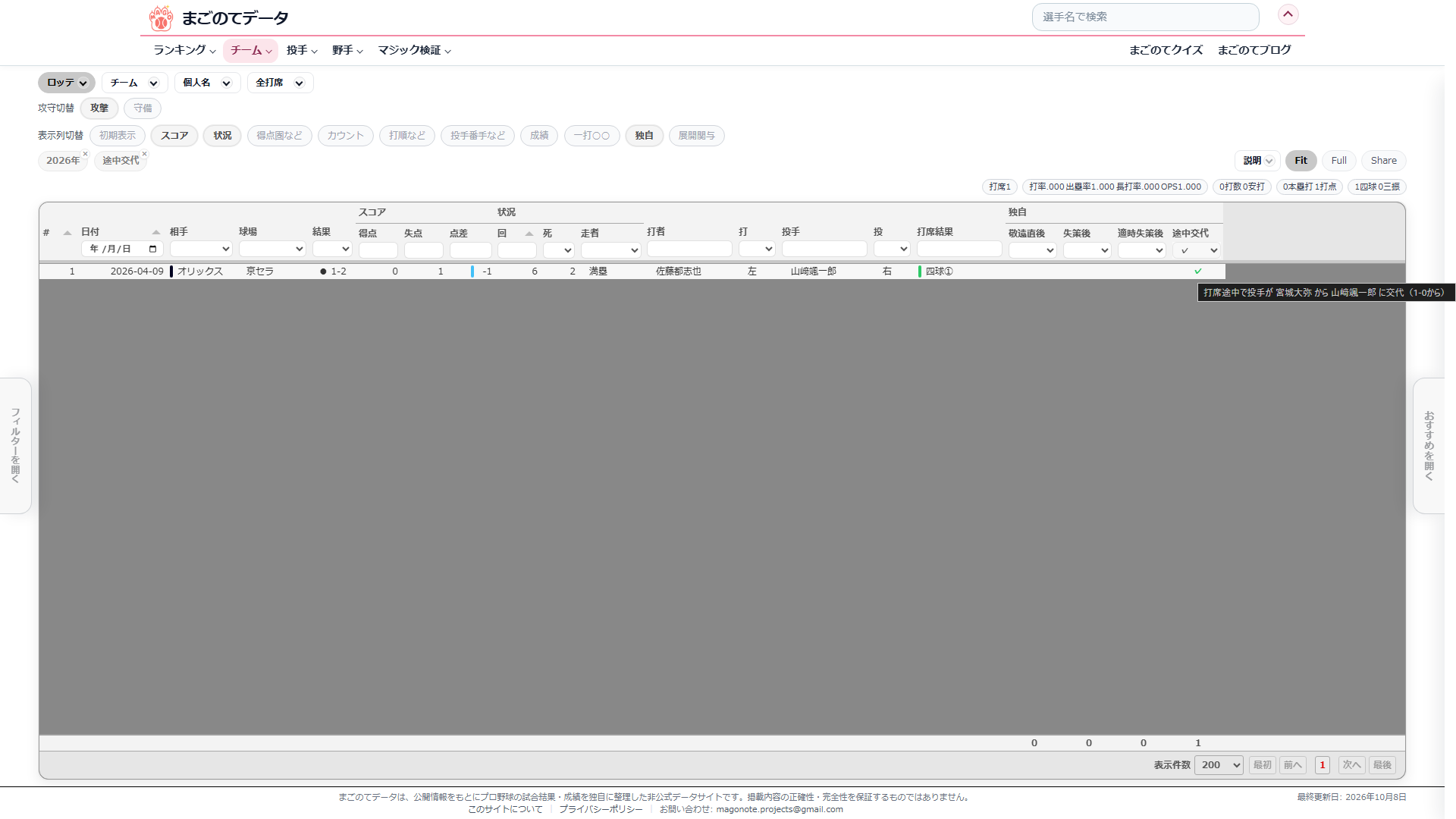Open the チーム menu
The height and width of the screenshot is (819, 1456).
[x=250, y=50]
